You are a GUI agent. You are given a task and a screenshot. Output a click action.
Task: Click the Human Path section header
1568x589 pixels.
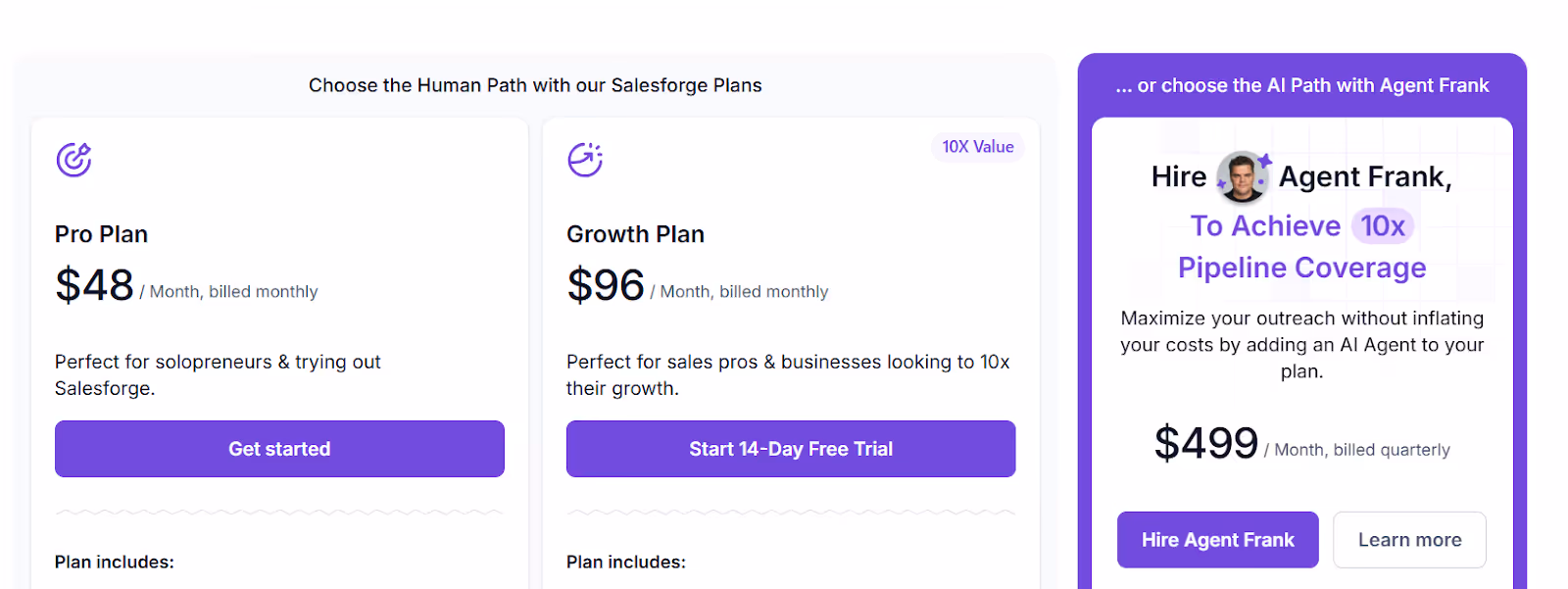(x=535, y=85)
